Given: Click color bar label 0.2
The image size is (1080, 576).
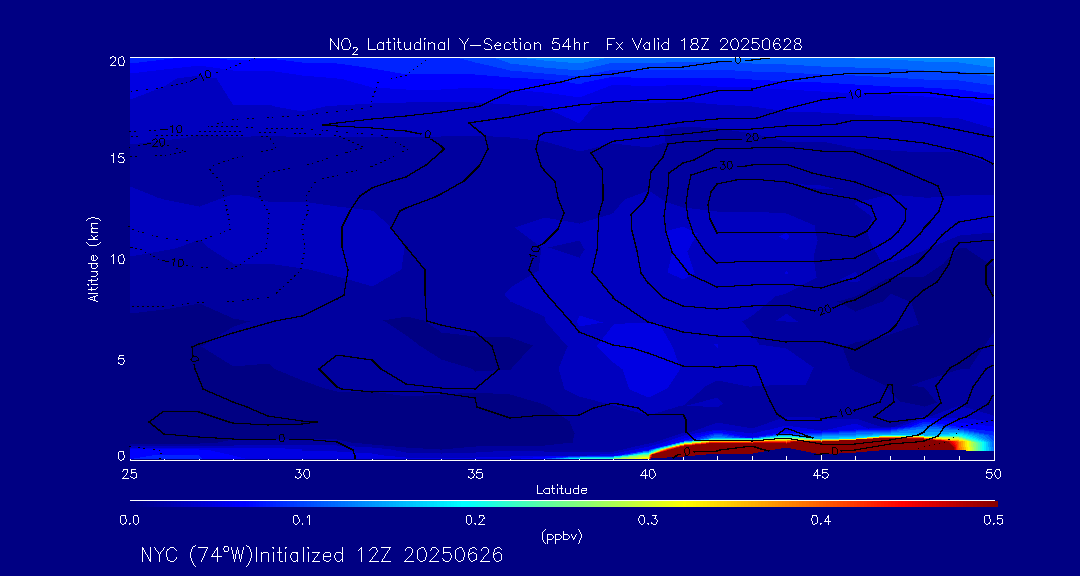Looking at the screenshot, I should (x=476, y=521).
